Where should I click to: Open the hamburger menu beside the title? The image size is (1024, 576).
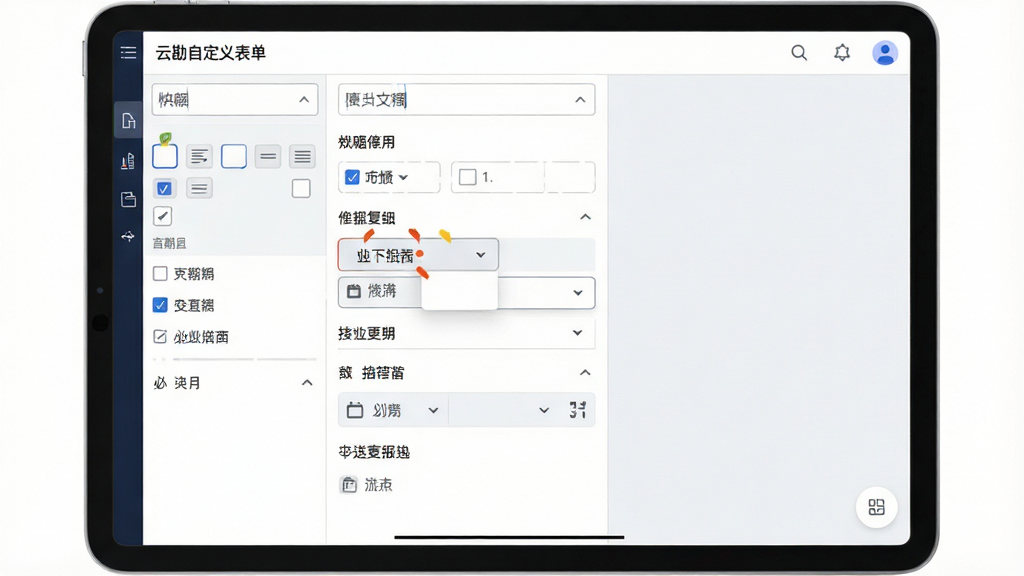click(128, 53)
